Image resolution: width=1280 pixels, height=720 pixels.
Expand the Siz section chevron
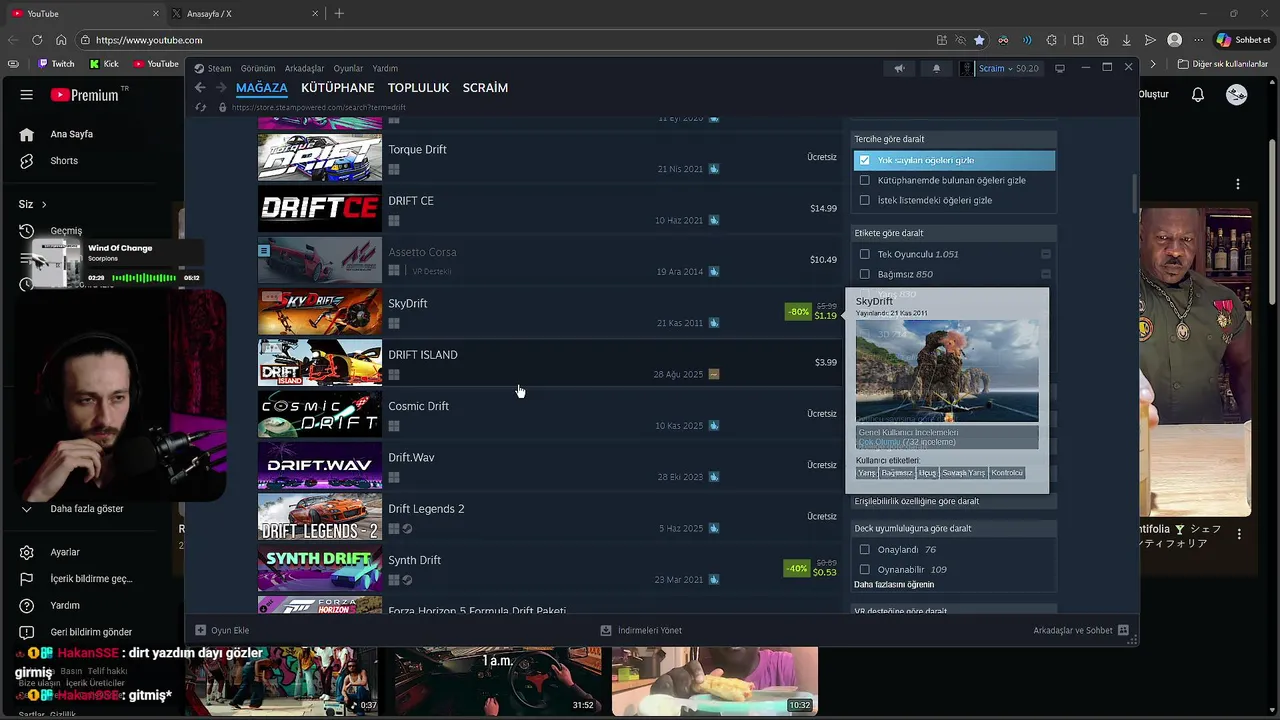pos(44,204)
